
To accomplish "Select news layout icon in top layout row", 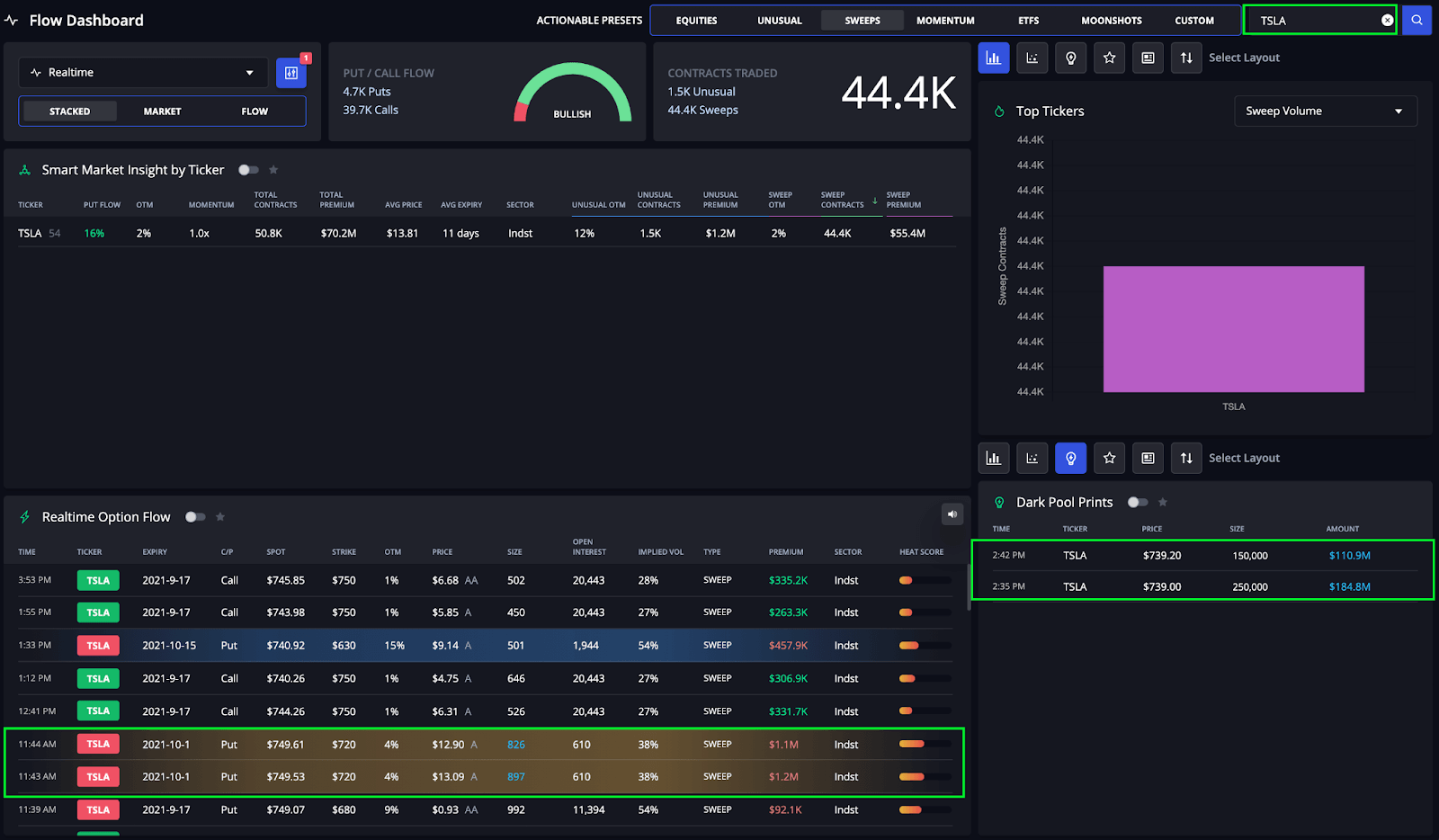I will 1149,58.
